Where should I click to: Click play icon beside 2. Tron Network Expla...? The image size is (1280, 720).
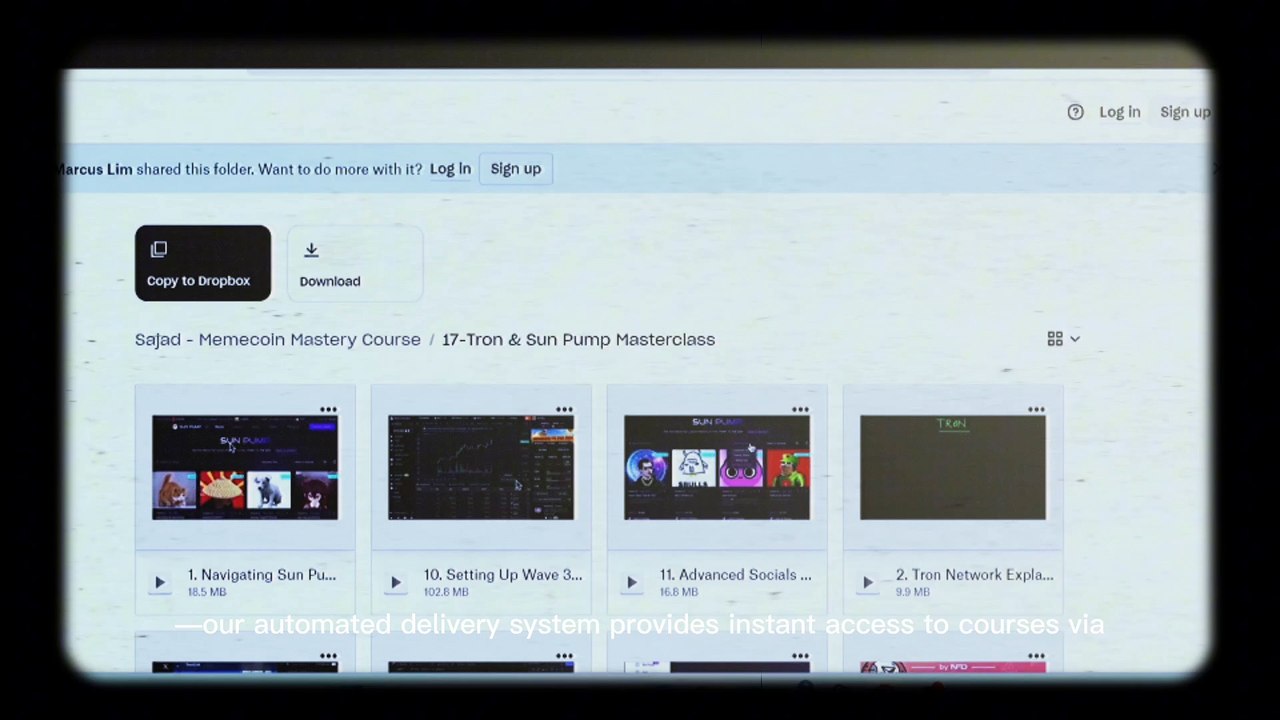867,582
